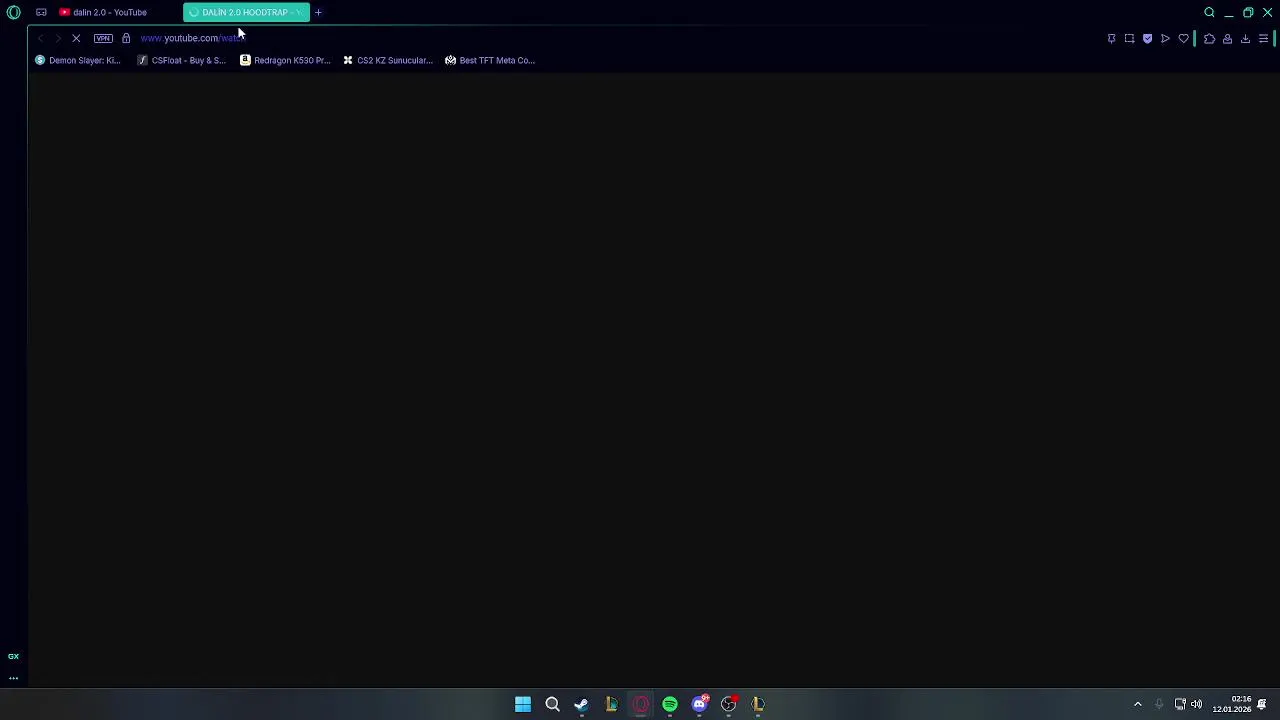
Task: Click the tab search magnifier in the title bar
Action: (1209, 12)
